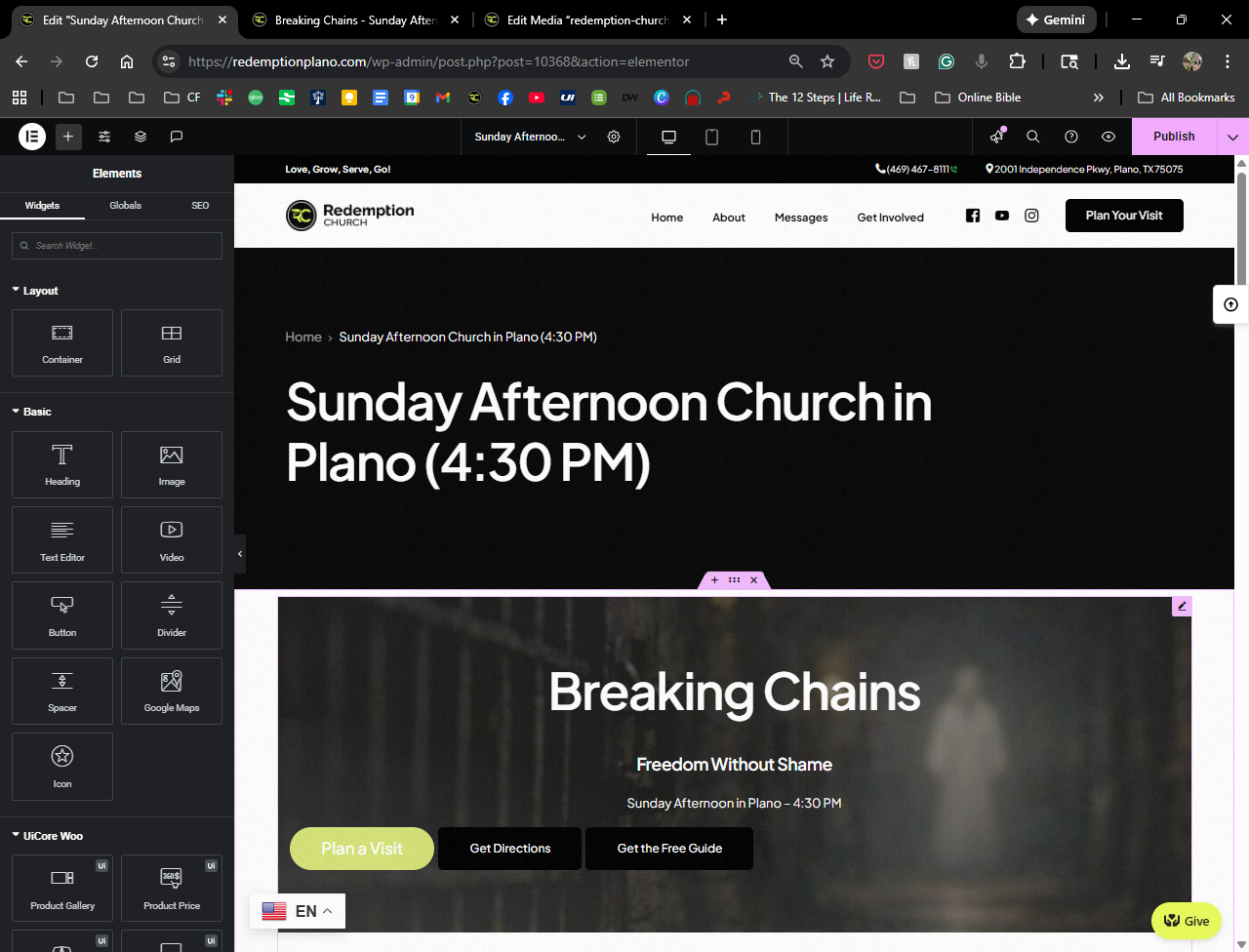
Task: Click the Publish button
Action: (1174, 137)
